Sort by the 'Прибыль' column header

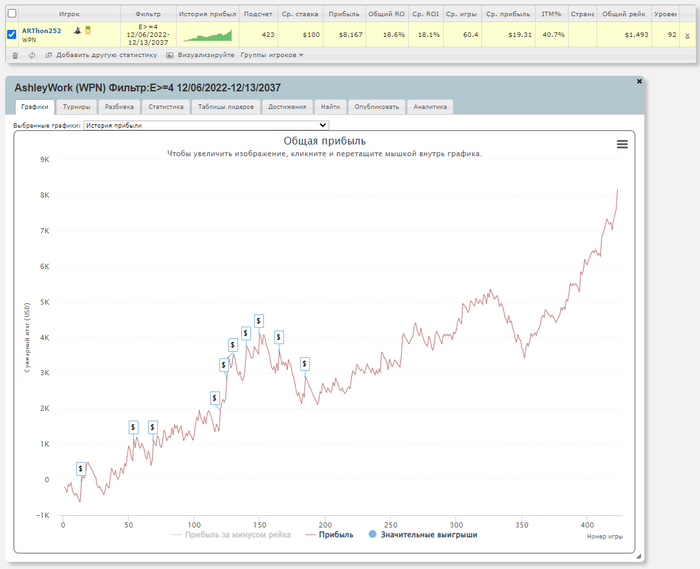(344, 14)
